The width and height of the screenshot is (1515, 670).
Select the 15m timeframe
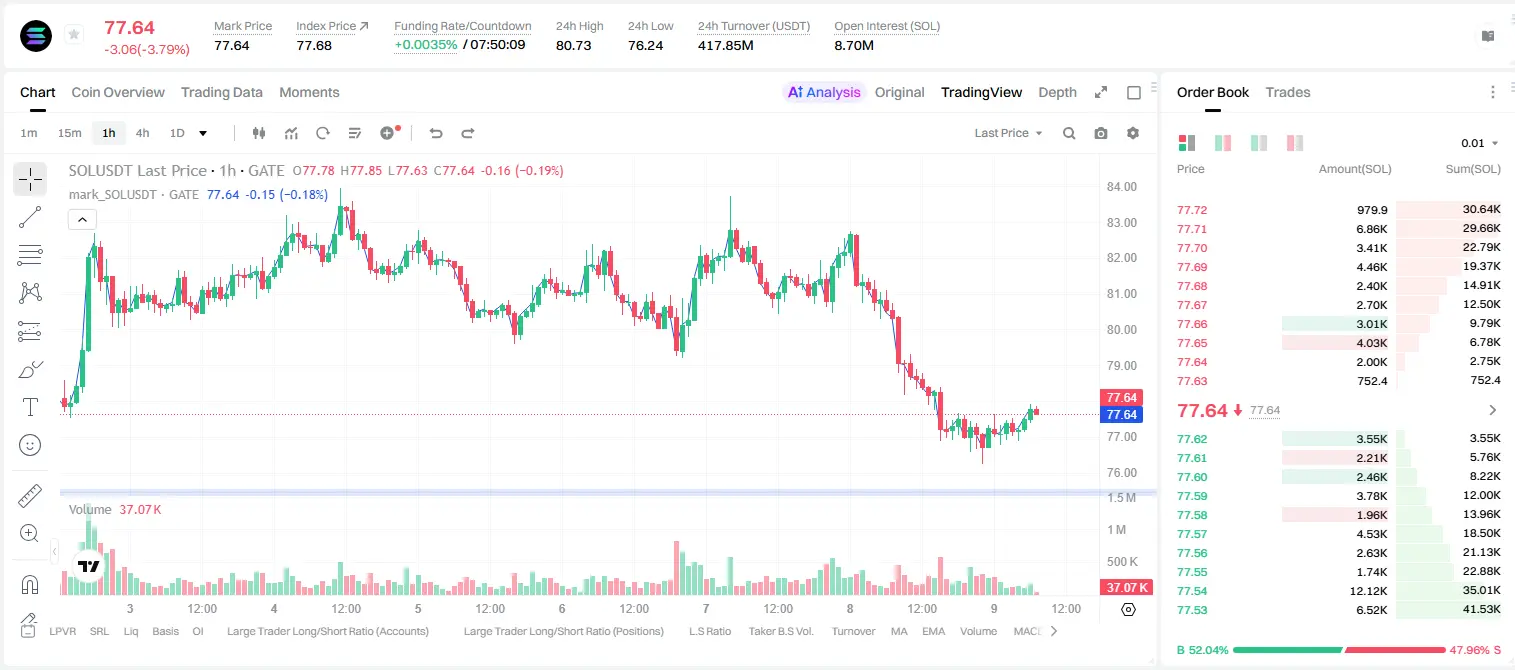coord(69,133)
